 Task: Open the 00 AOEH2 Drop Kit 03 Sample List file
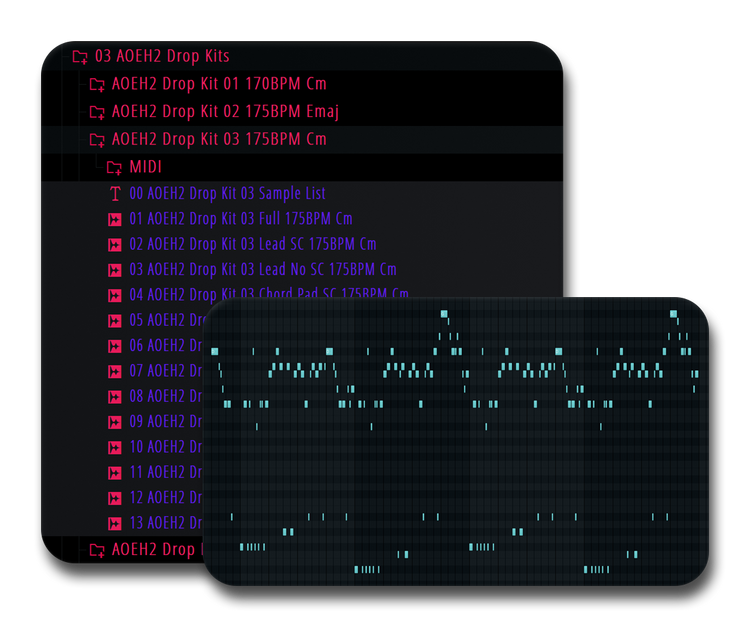[x=227, y=193]
